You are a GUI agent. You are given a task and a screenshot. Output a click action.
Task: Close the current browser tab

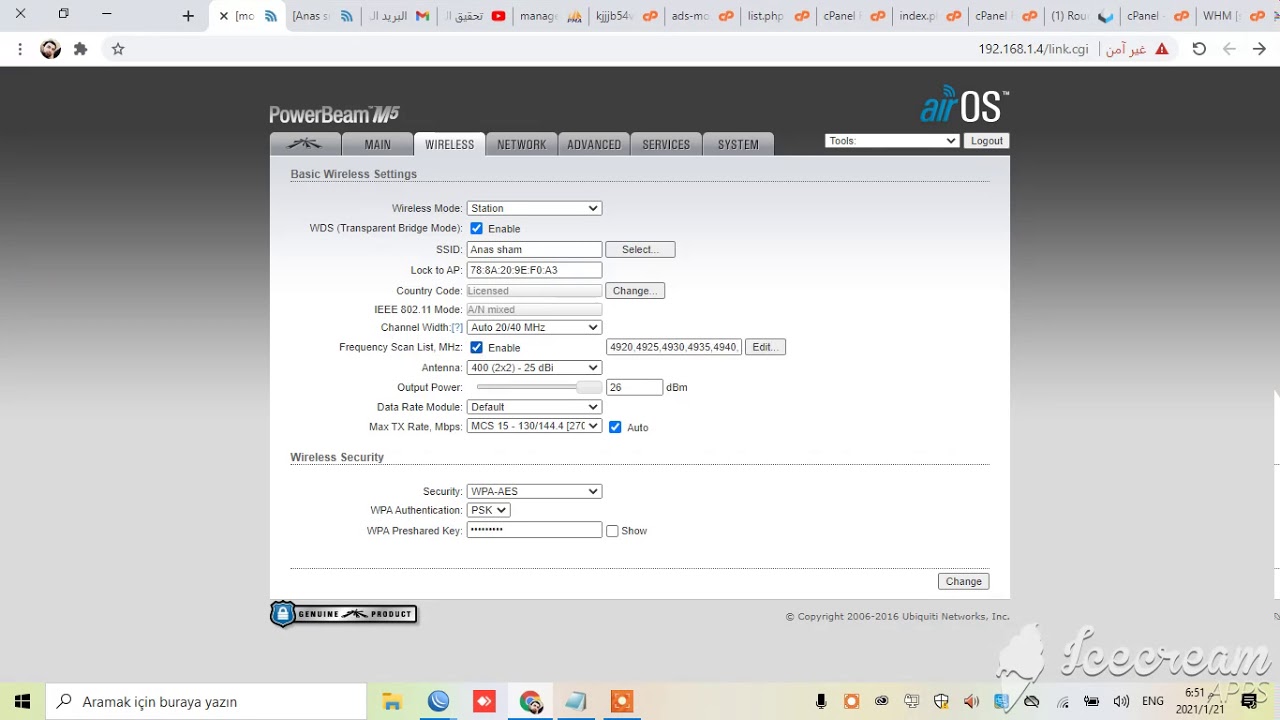pyautogui.click(x=224, y=16)
